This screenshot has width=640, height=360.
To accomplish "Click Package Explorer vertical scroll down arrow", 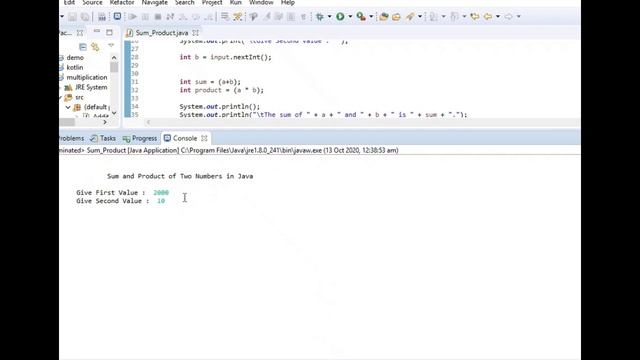I will pyautogui.click(x=114, y=113).
